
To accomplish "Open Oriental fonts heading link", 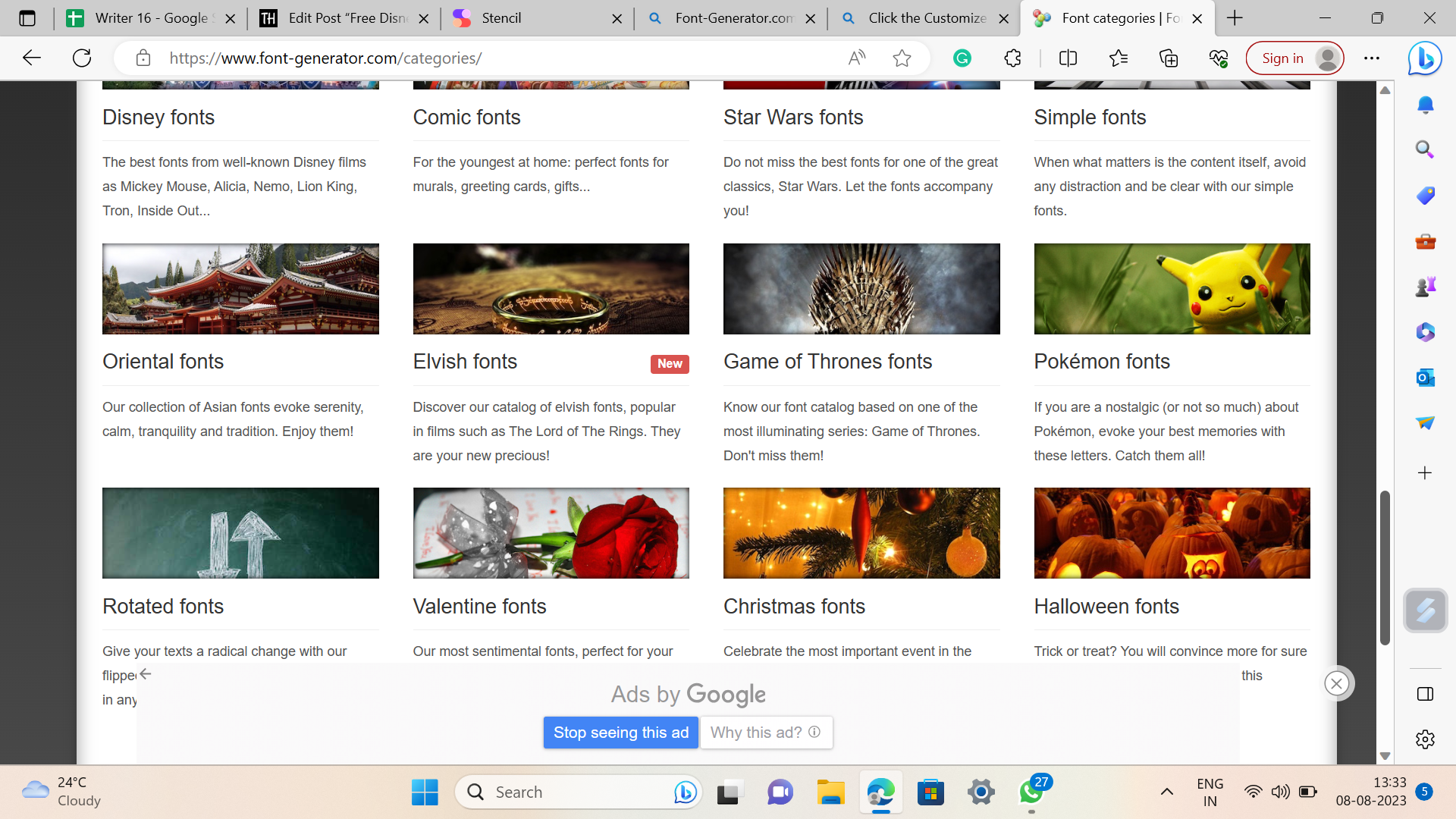I will pyautogui.click(x=163, y=362).
